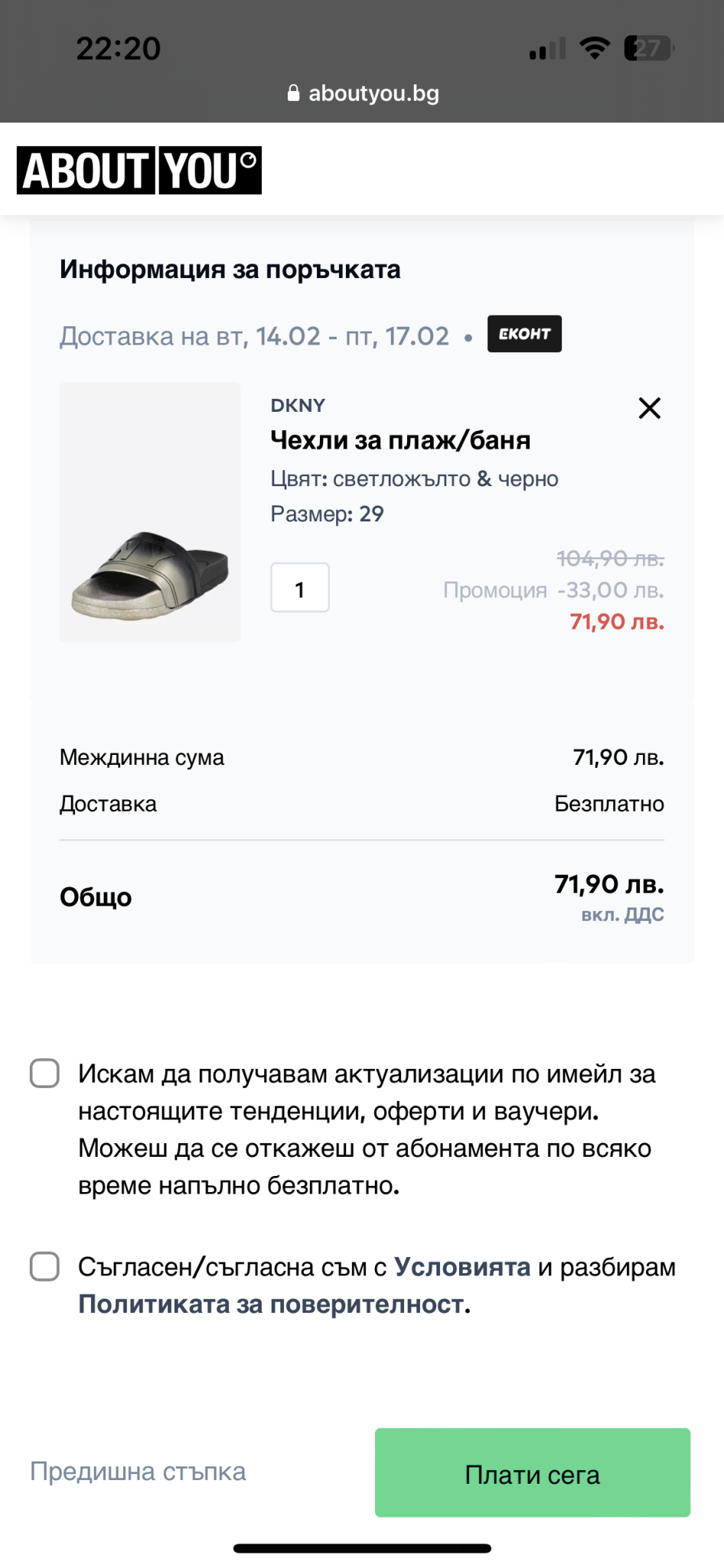Screen dimensions: 724x1568
Task: Tap the battery indicator icon
Action: point(647,48)
